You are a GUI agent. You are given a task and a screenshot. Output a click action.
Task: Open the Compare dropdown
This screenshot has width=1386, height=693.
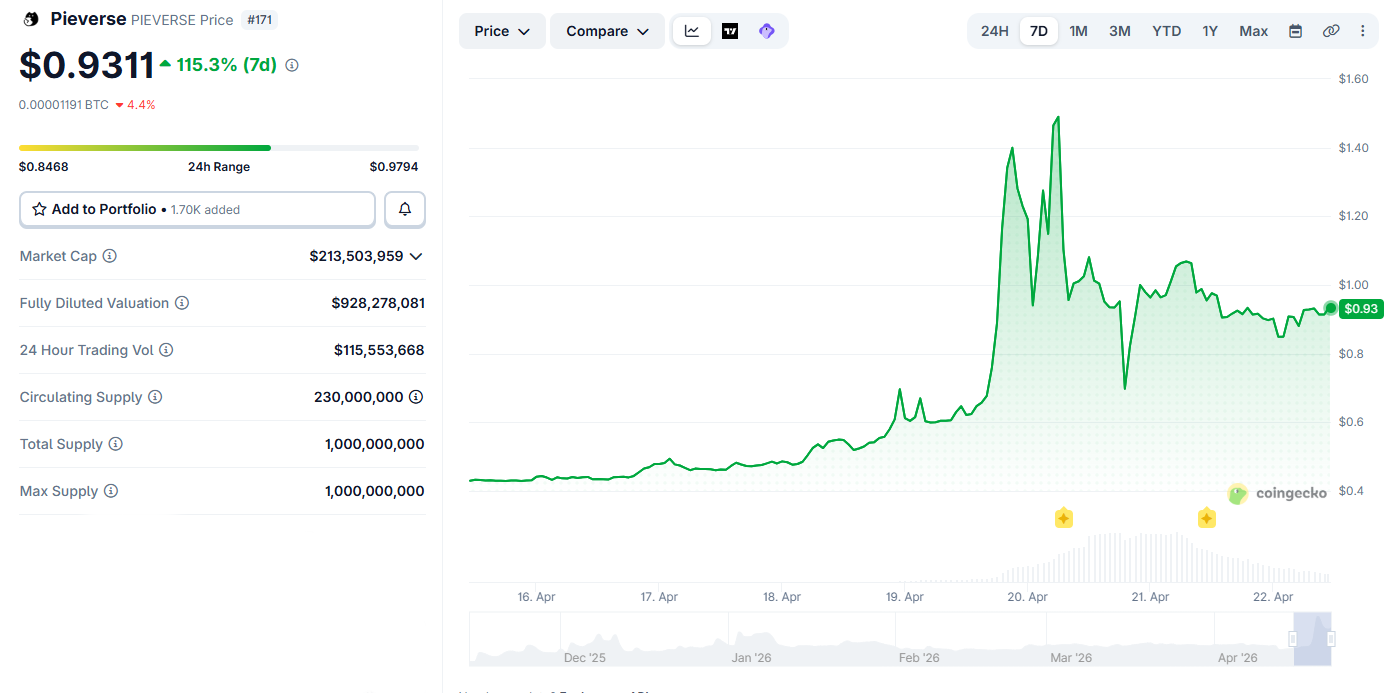click(607, 31)
